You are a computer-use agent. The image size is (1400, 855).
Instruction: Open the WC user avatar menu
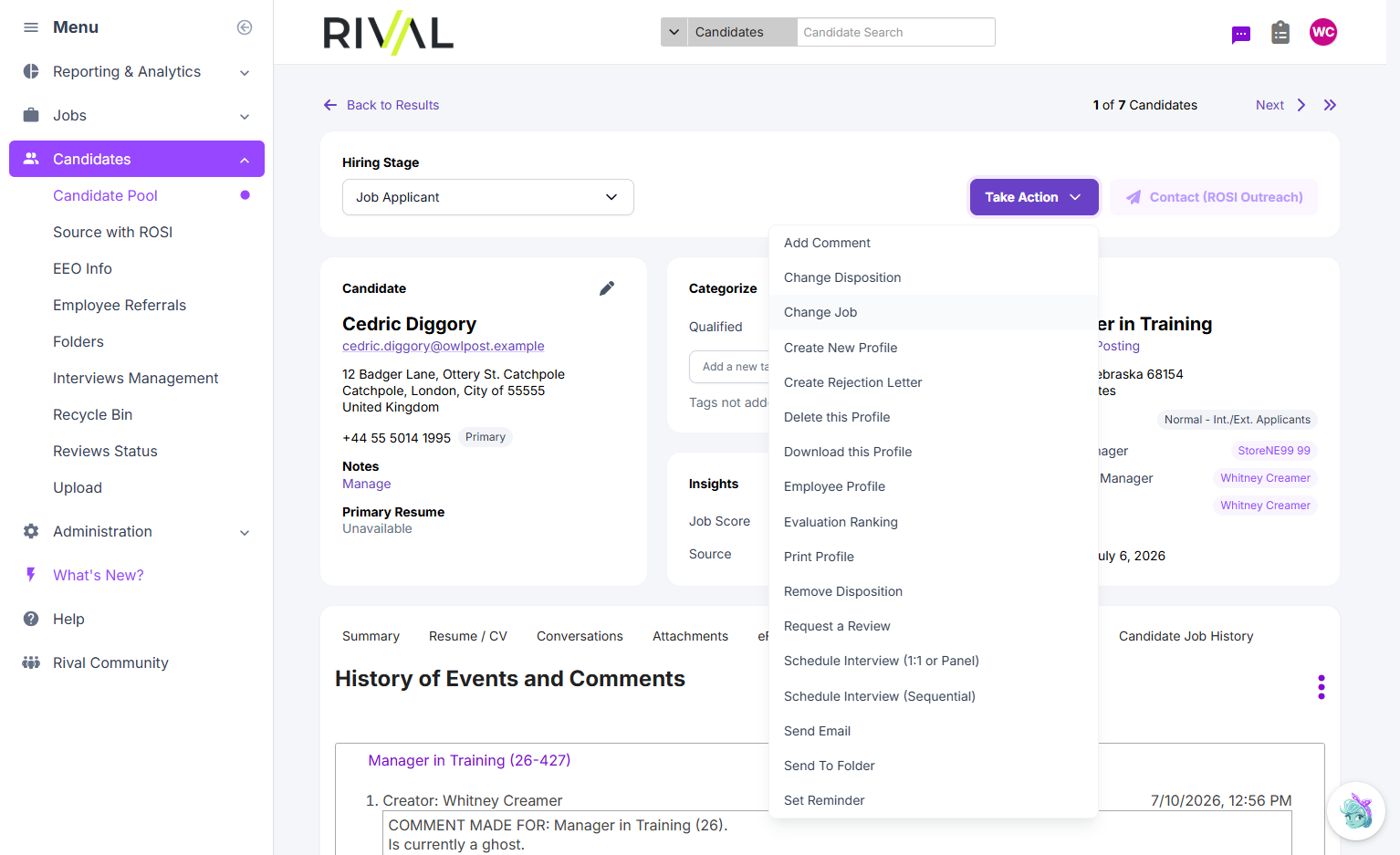click(x=1323, y=32)
